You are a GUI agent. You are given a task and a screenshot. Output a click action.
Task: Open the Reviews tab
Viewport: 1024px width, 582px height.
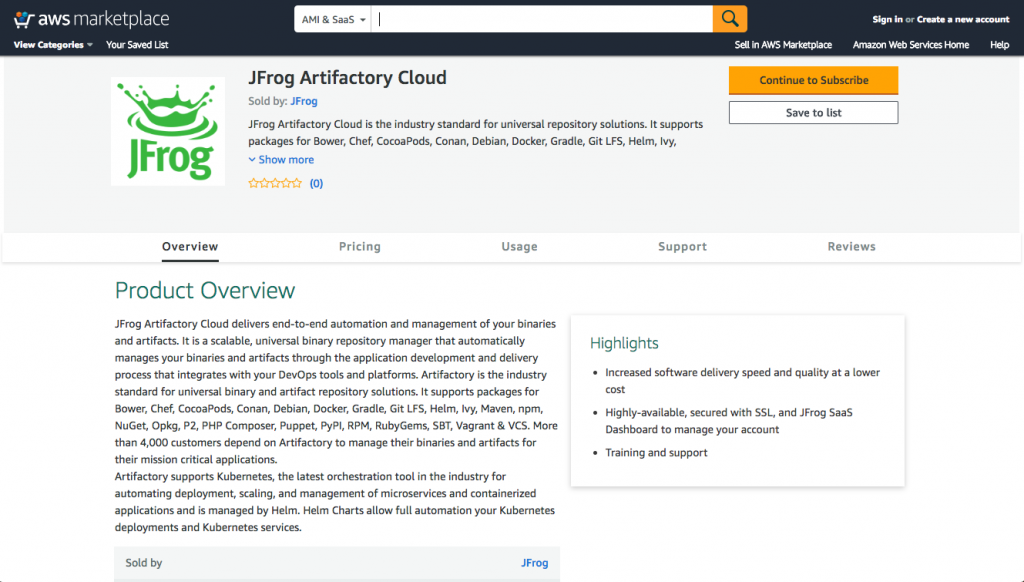coord(851,247)
